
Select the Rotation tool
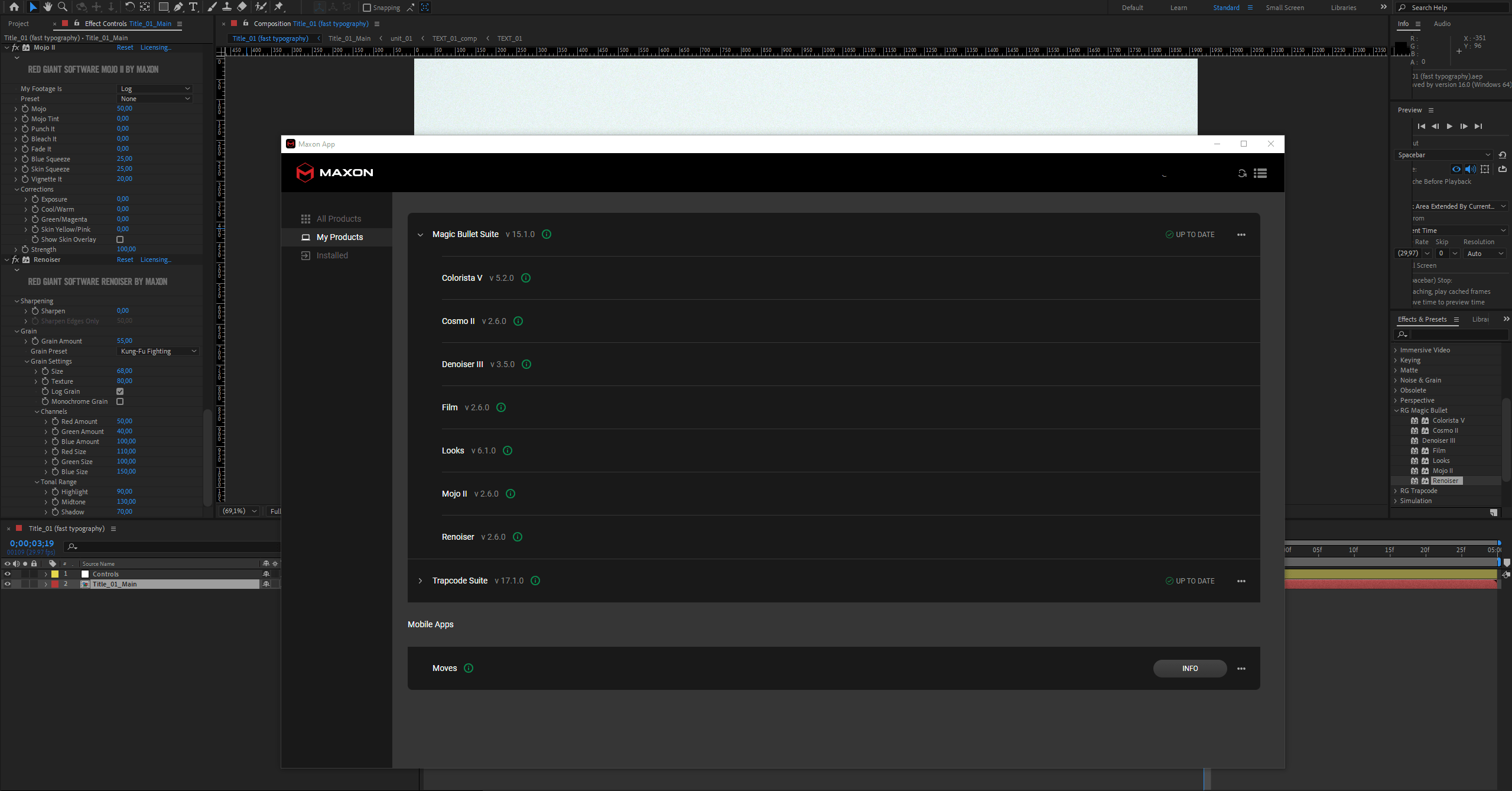130,7
